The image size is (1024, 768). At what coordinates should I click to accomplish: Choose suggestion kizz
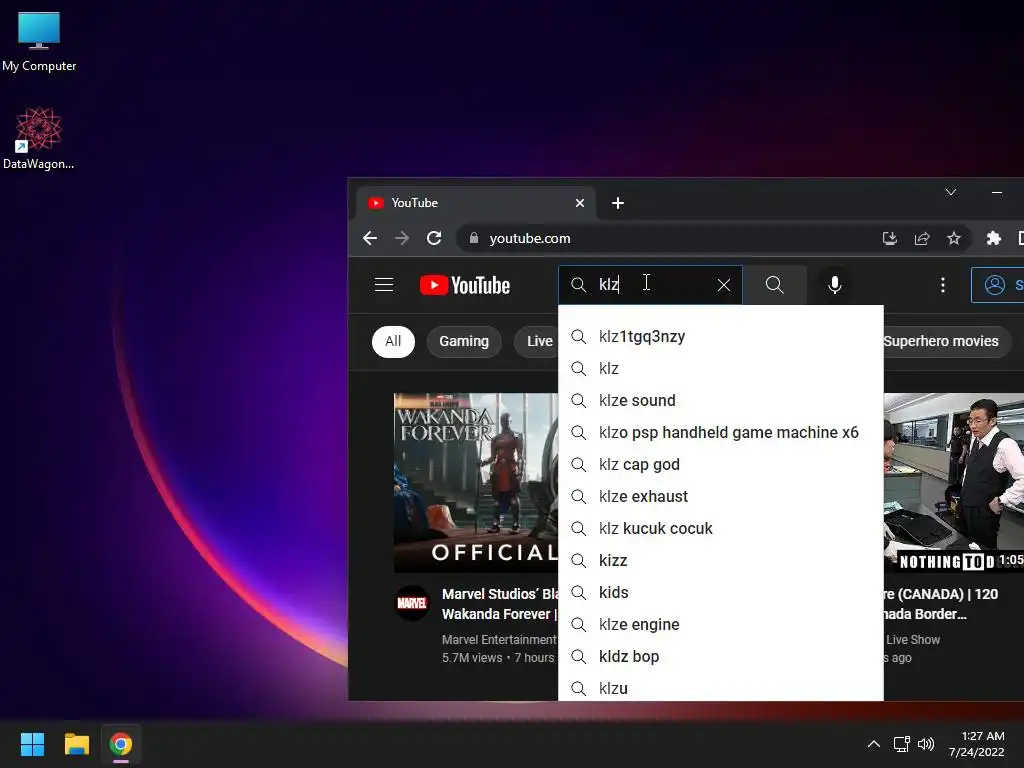[x=721, y=560]
